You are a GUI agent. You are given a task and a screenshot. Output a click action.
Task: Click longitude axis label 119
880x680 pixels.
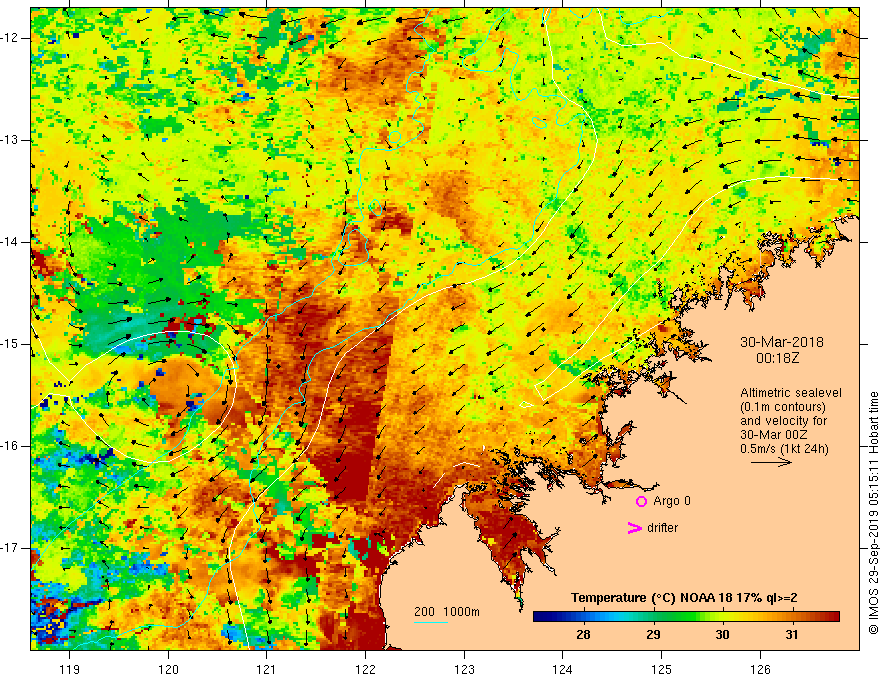pos(70,669)
